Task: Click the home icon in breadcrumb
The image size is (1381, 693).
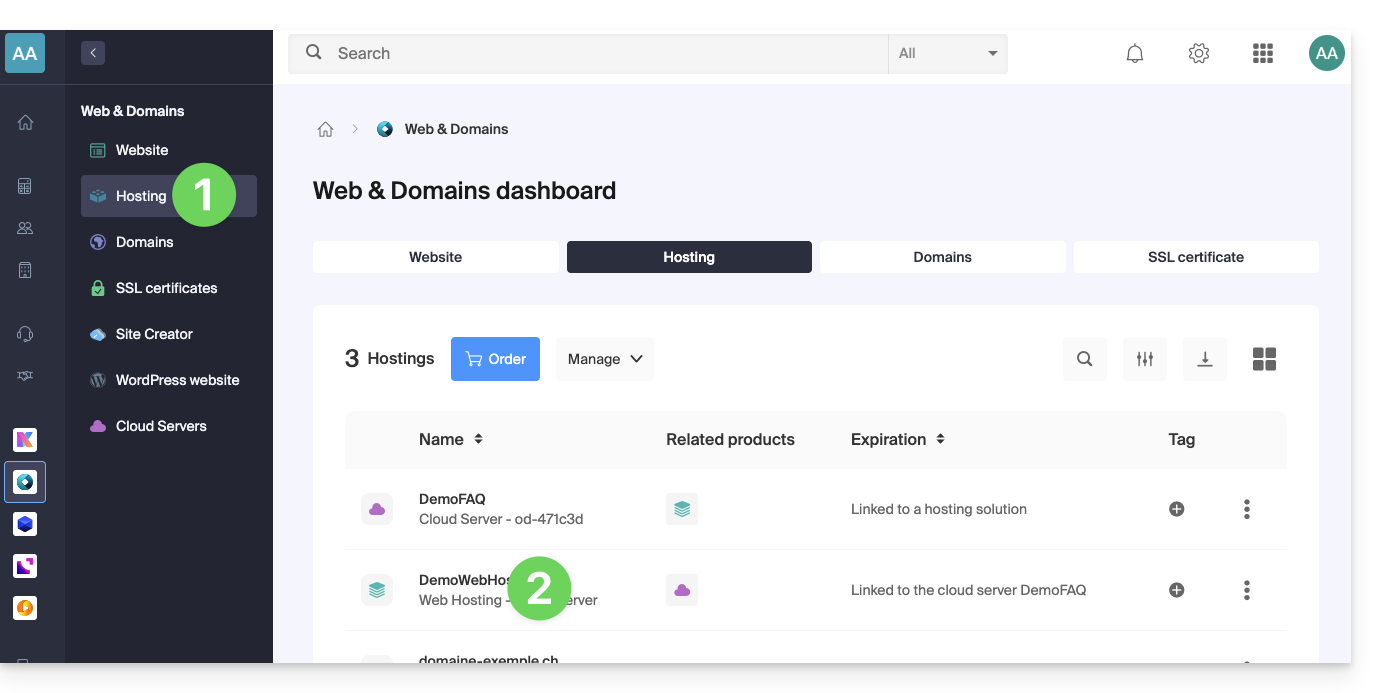Action: (x=325, y=129)
